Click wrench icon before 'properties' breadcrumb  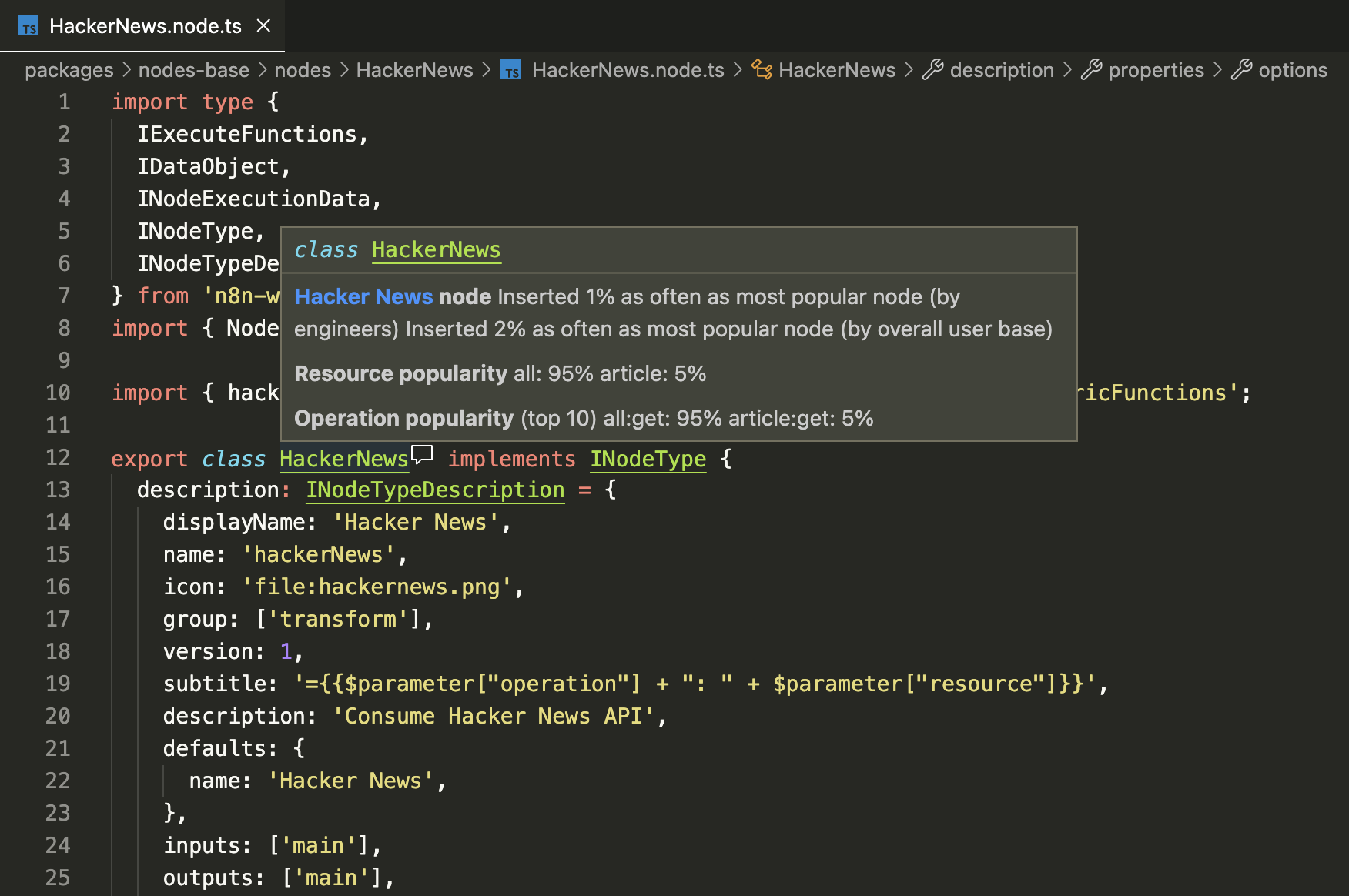coord(1091,70)
